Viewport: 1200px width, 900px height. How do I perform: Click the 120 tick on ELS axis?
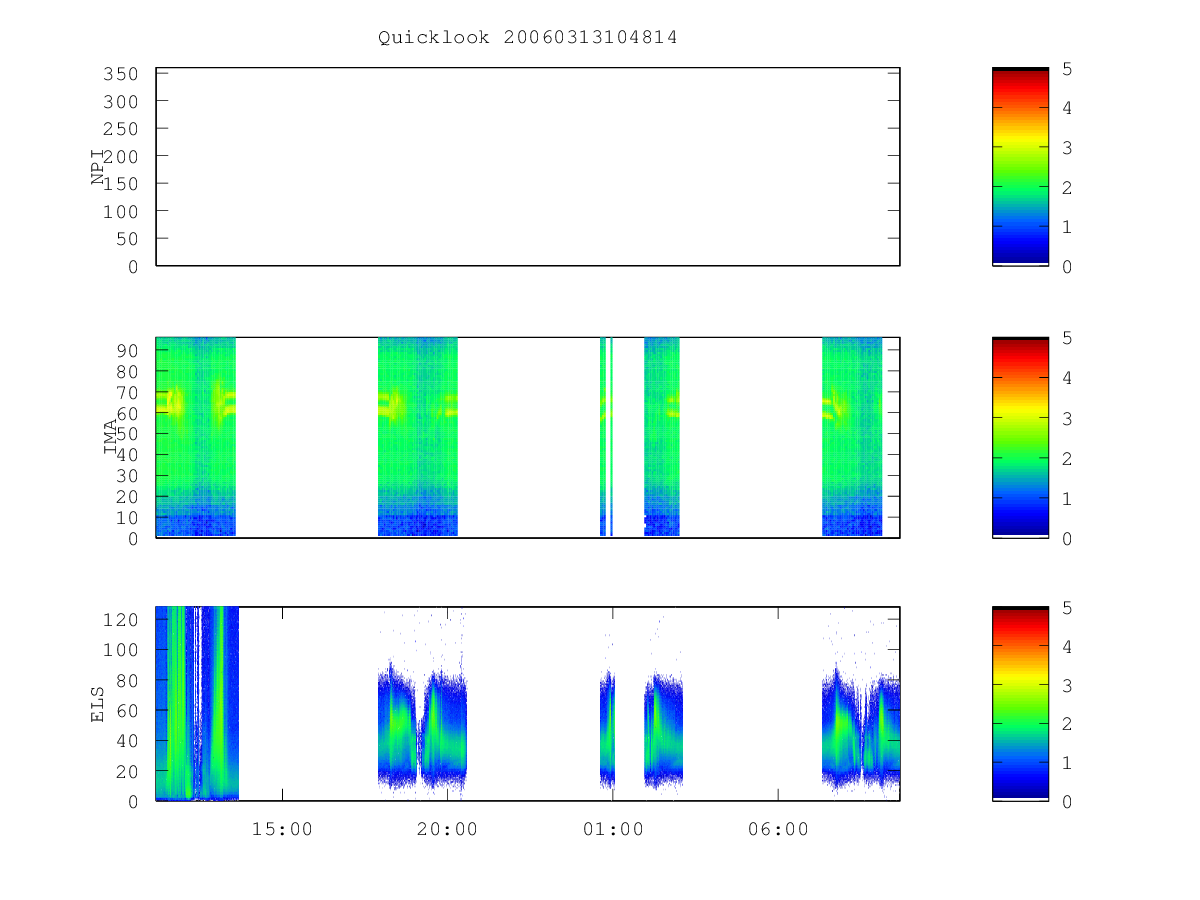tap(119, 620)
